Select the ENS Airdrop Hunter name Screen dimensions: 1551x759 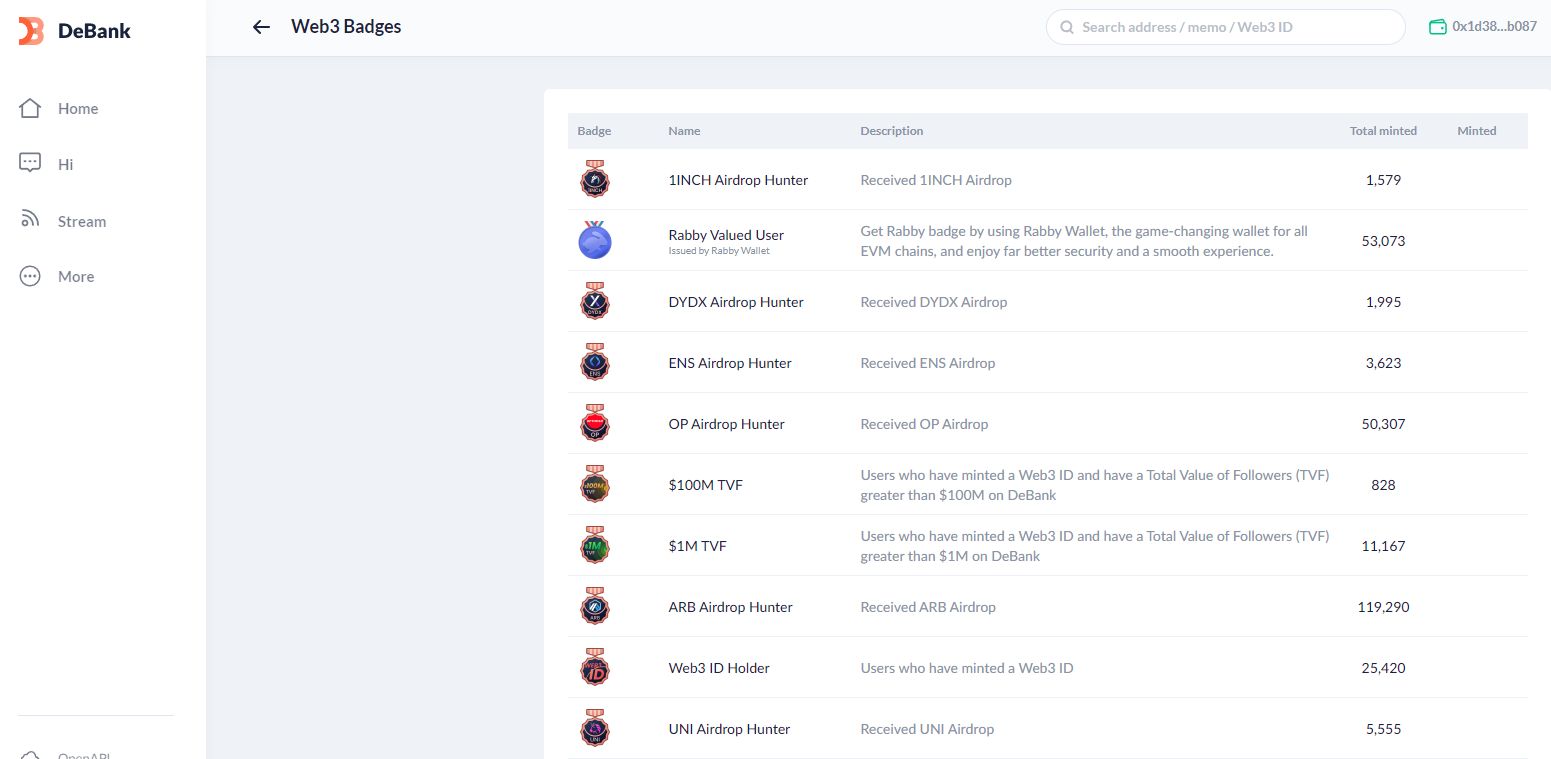coord(730,363)
